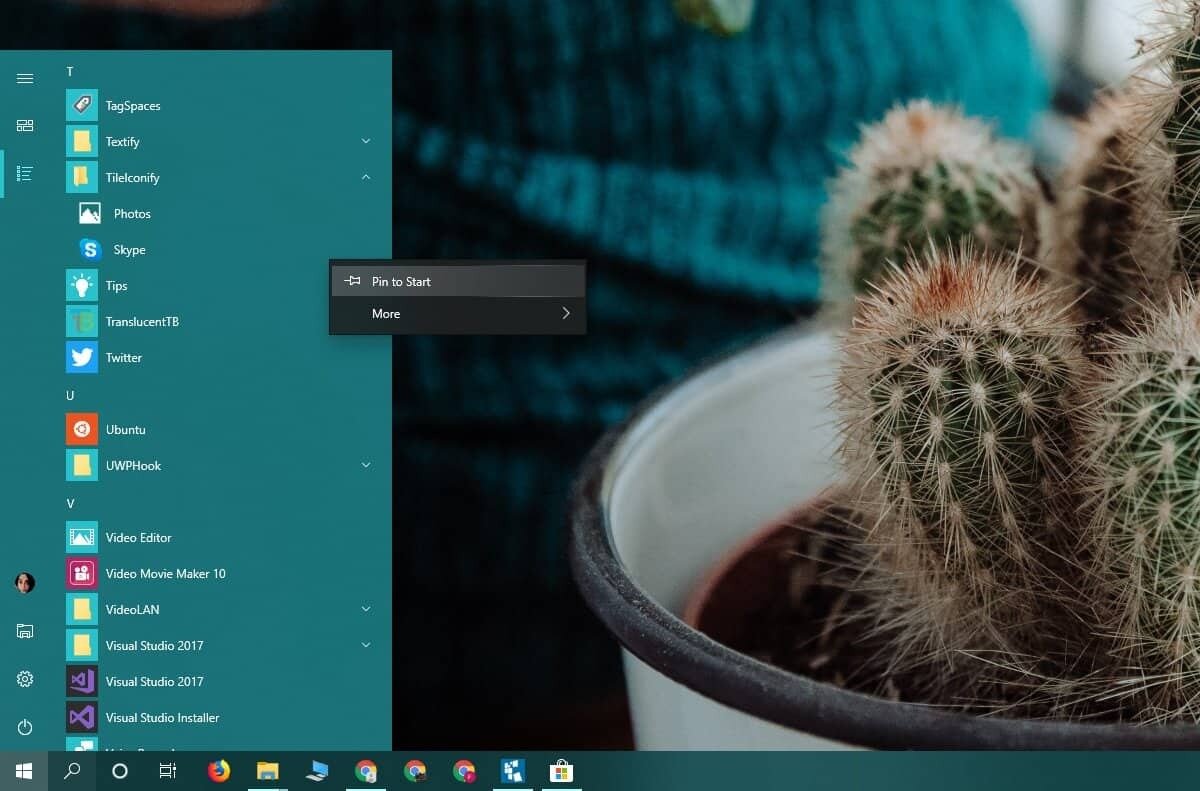Open the More submenu
Screen dimensions: 1200x791
[x=457, y=314]
